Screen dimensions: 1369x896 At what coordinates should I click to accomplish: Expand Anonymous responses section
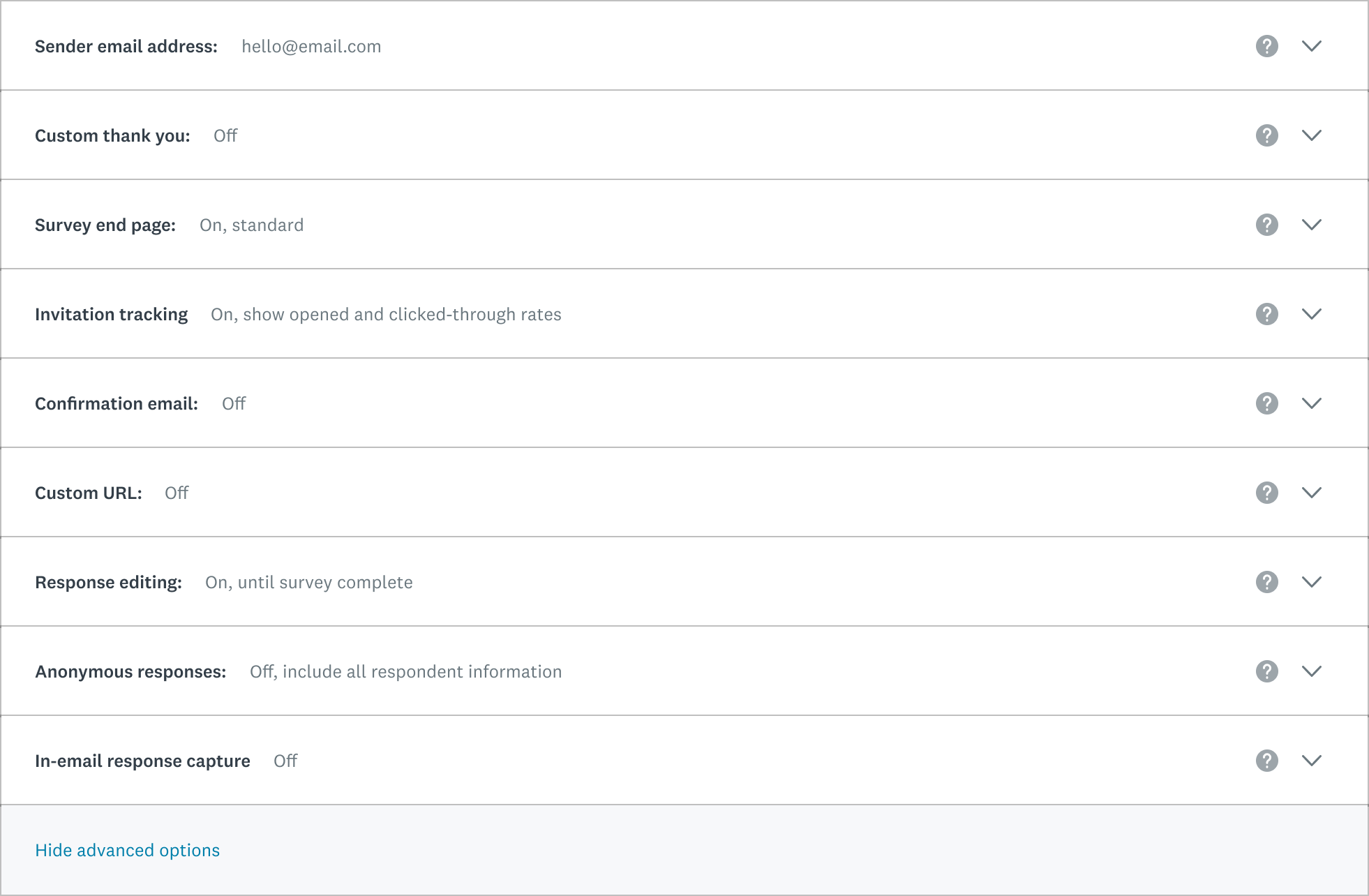1312,671
